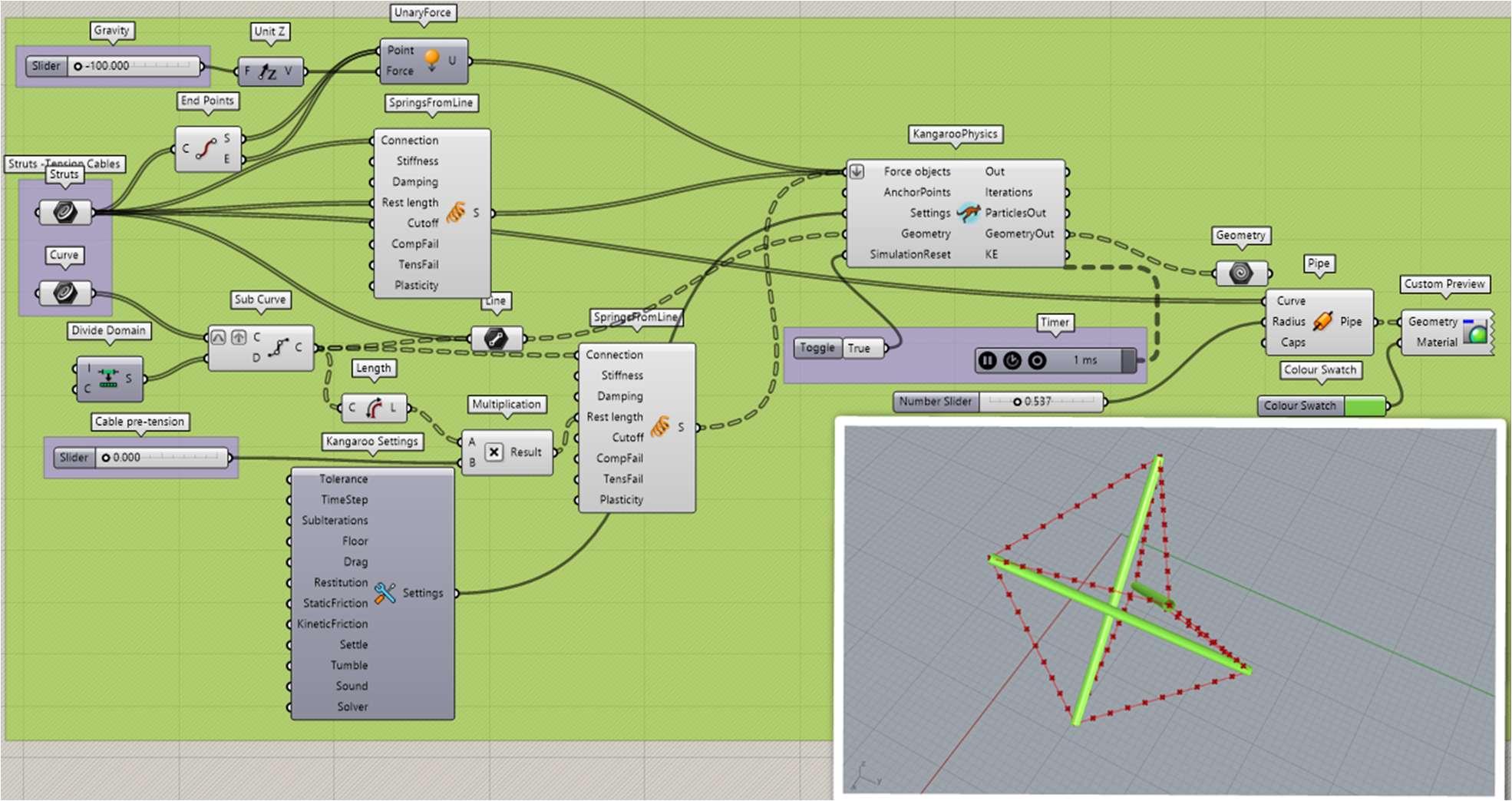Click the Force objects flatten arrow icon
Image resolution: width=1512 pixels, height=801 pixels.
pyautogui.click(x=857, y=171)
